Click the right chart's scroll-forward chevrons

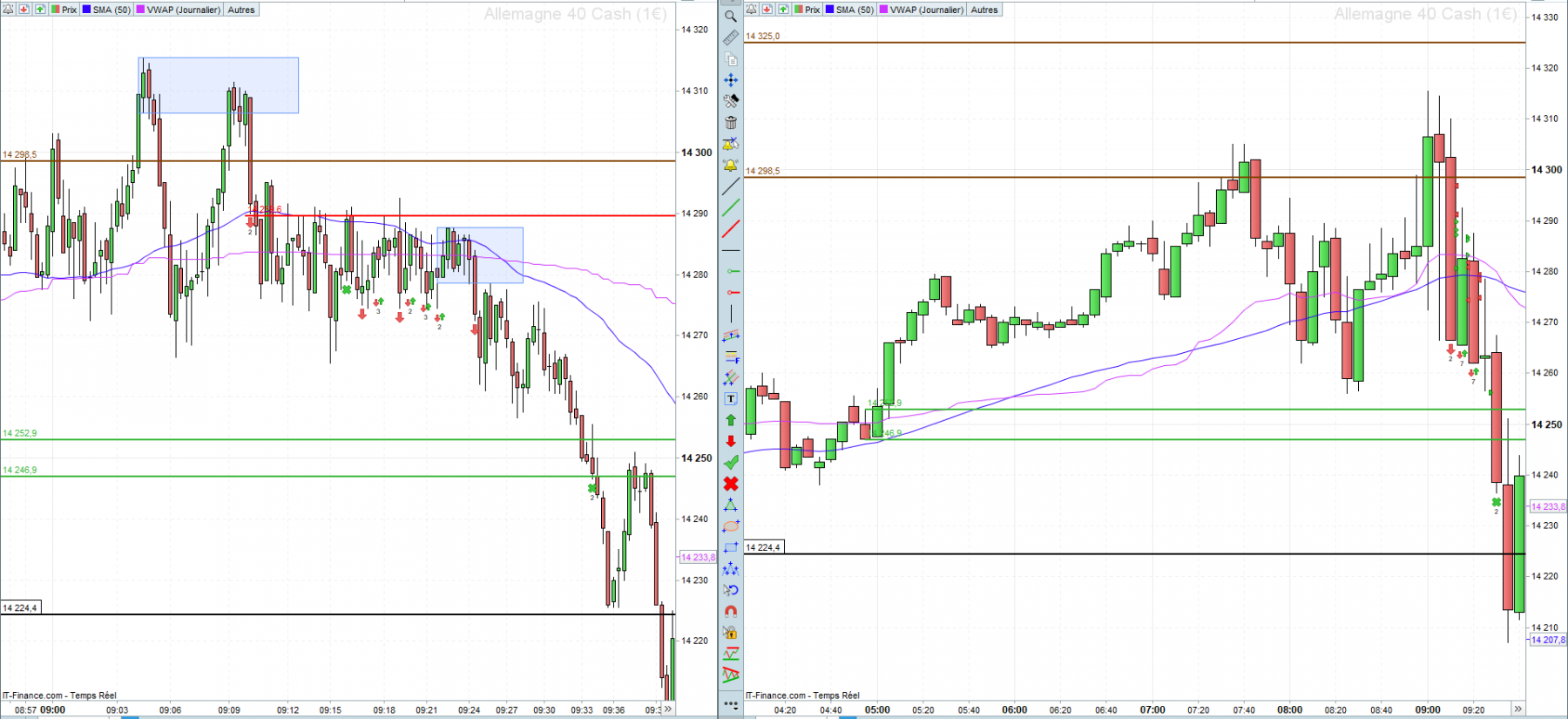click(1517, 709)
